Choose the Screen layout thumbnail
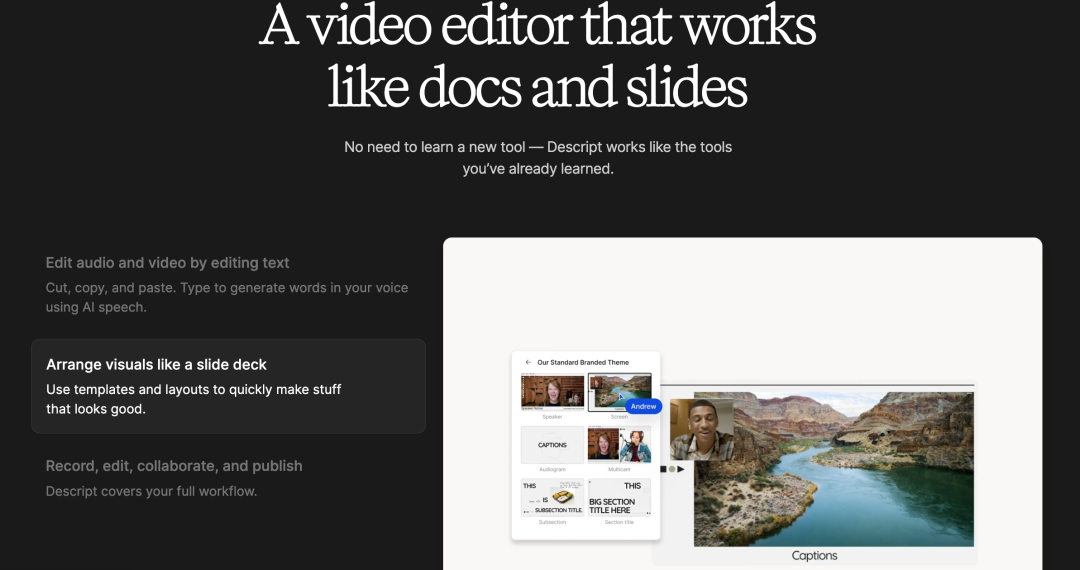1080x570 pixels. (619, 392)
